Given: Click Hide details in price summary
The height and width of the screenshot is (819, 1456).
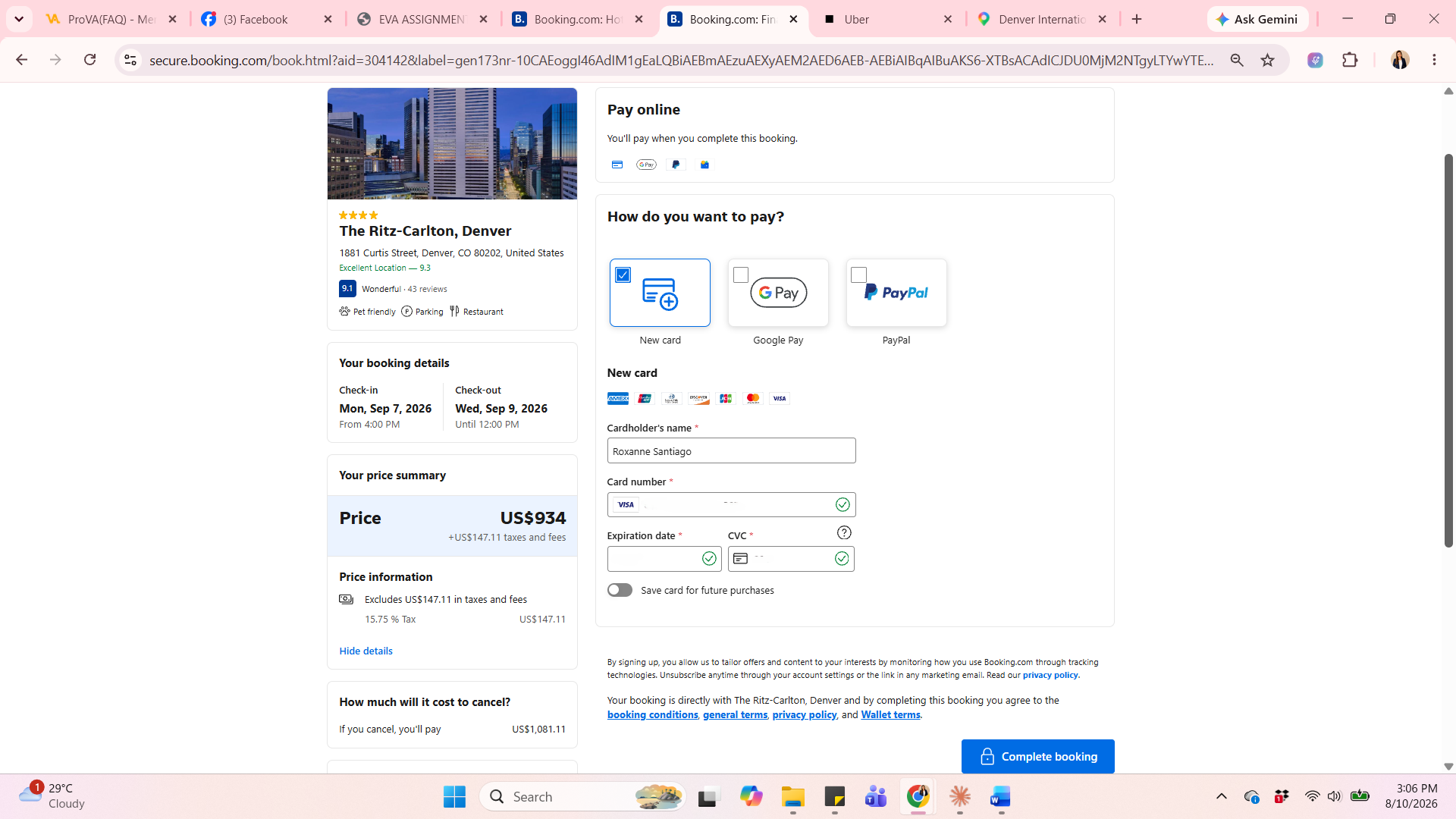Looking at the screenshot, I should pyautogui.click(x=366, y=651).
